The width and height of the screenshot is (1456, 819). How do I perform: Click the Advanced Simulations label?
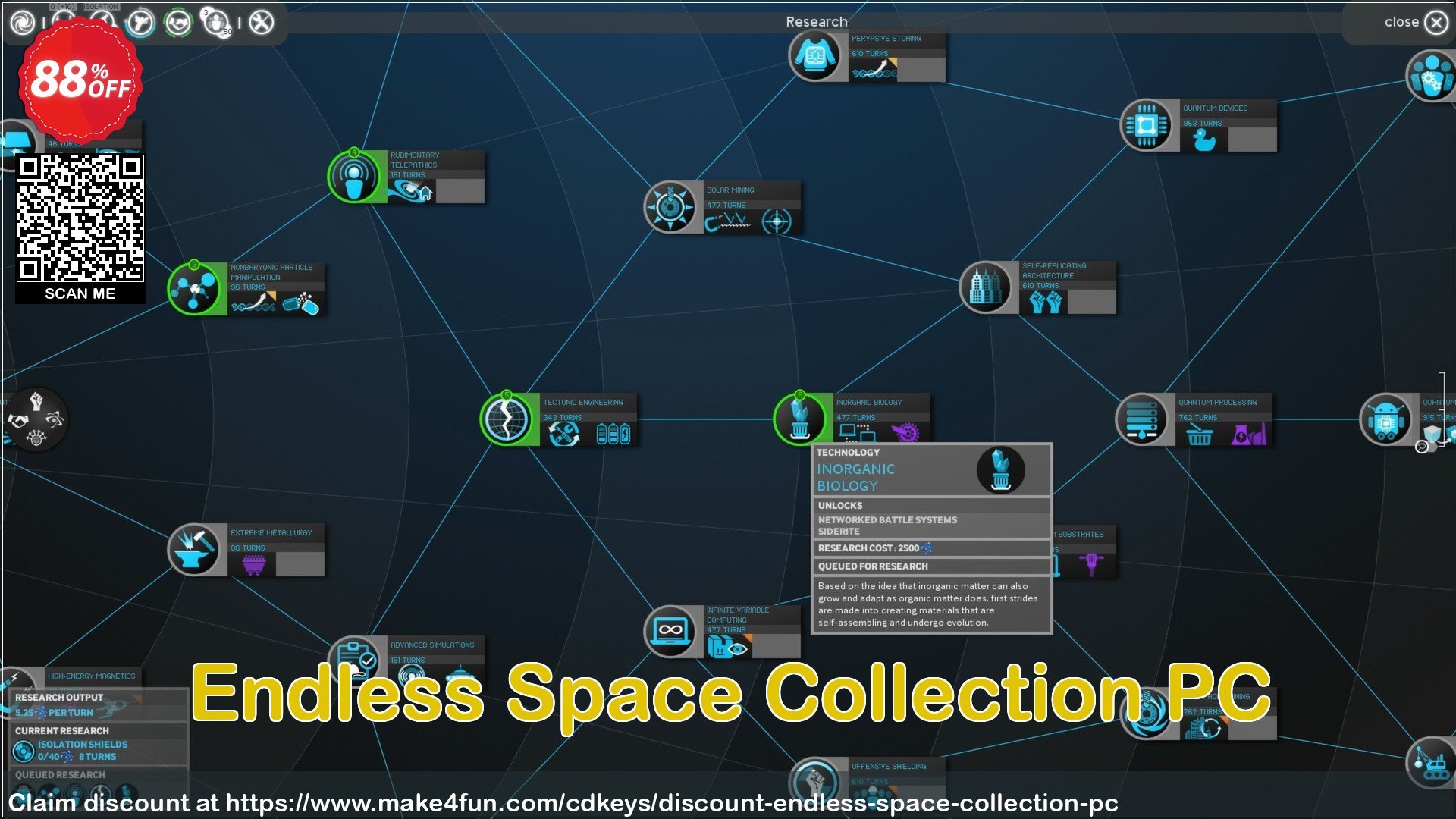[431, 645]
